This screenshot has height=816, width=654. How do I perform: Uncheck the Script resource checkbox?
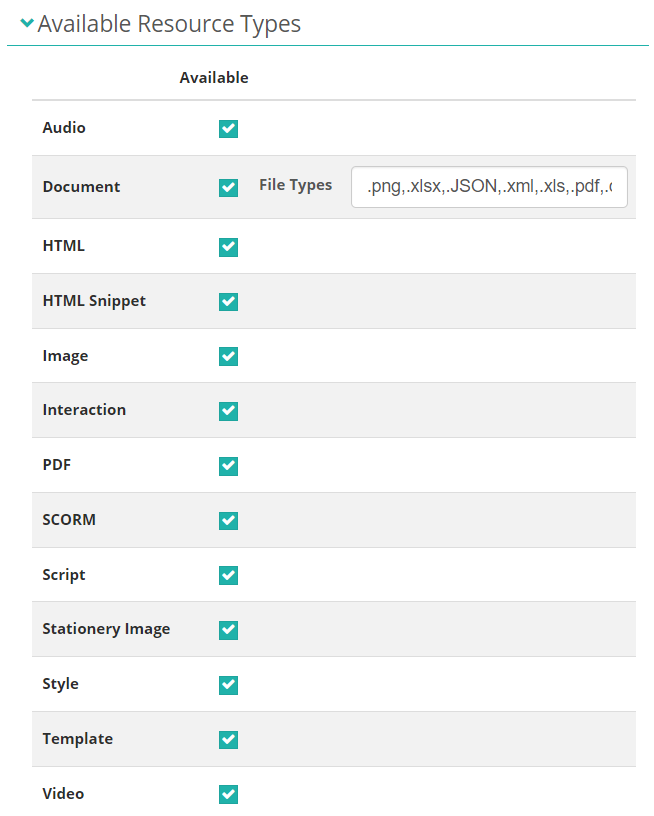coord(228,575)
